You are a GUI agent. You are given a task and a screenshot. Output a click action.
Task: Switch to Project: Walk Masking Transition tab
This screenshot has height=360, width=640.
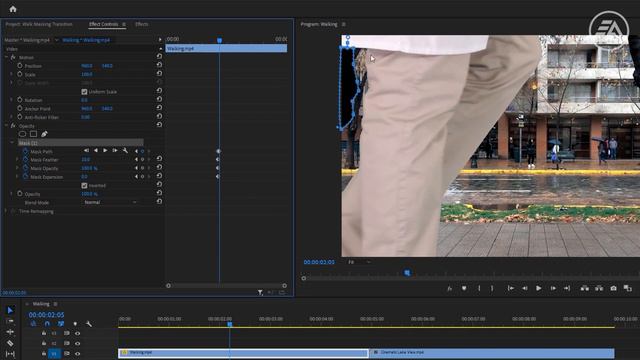pyautogui.click(x=39, y=24)
